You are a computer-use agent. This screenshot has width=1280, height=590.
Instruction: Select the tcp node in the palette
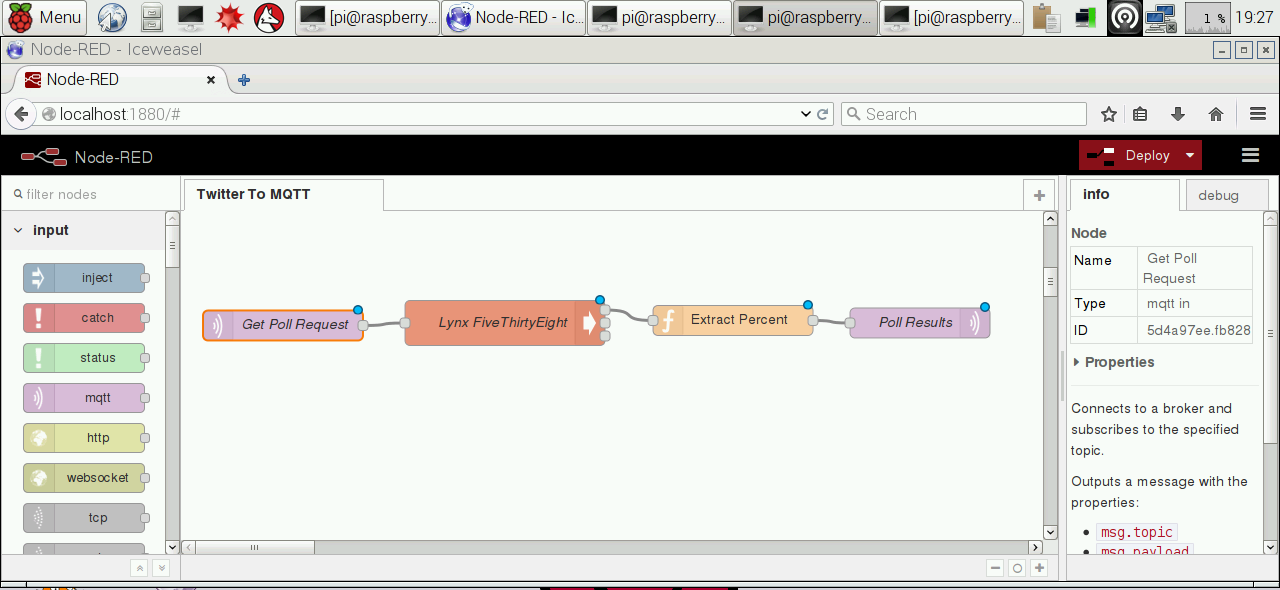tap(84, 518)
